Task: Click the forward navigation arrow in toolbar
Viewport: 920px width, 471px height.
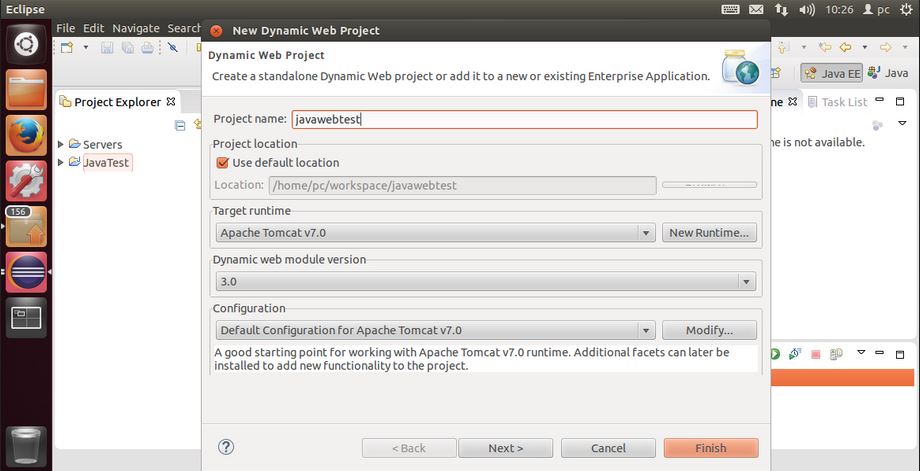Action: point(885,48)
